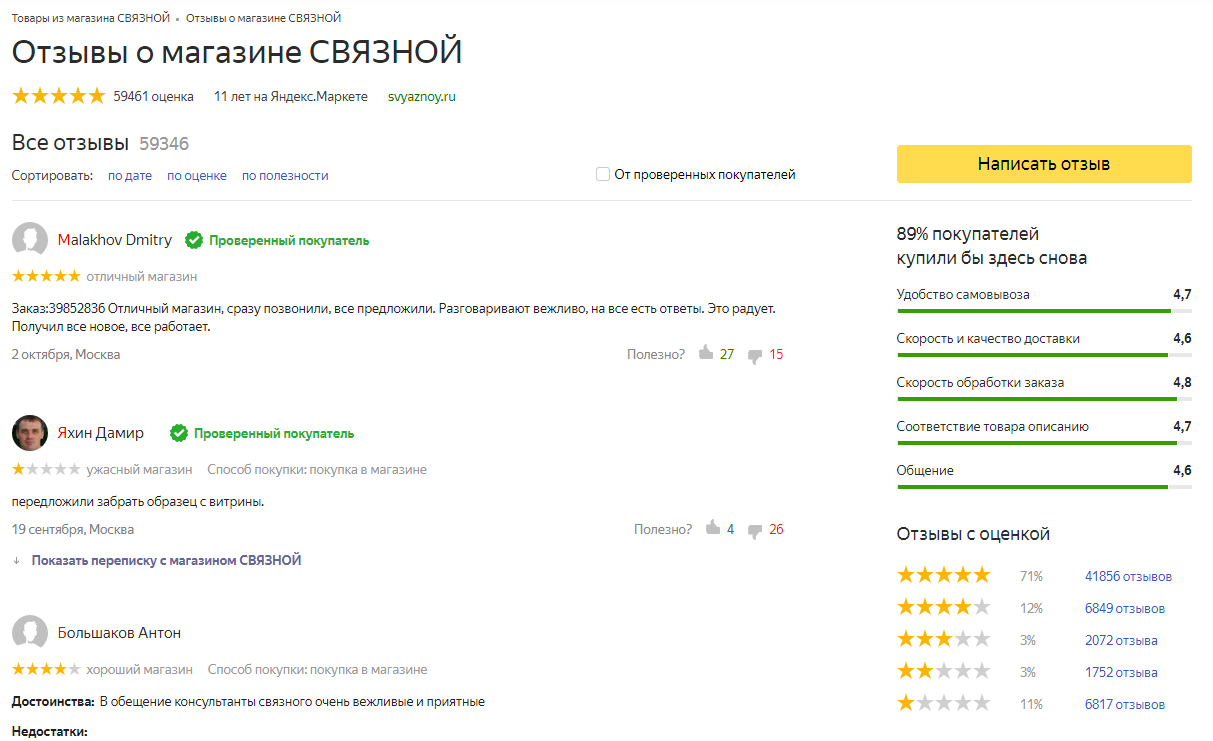Click 'Скорость обработки заказа' rating bar
The height and width of the screenshot is (741, 1213).
coord(1044,399)
